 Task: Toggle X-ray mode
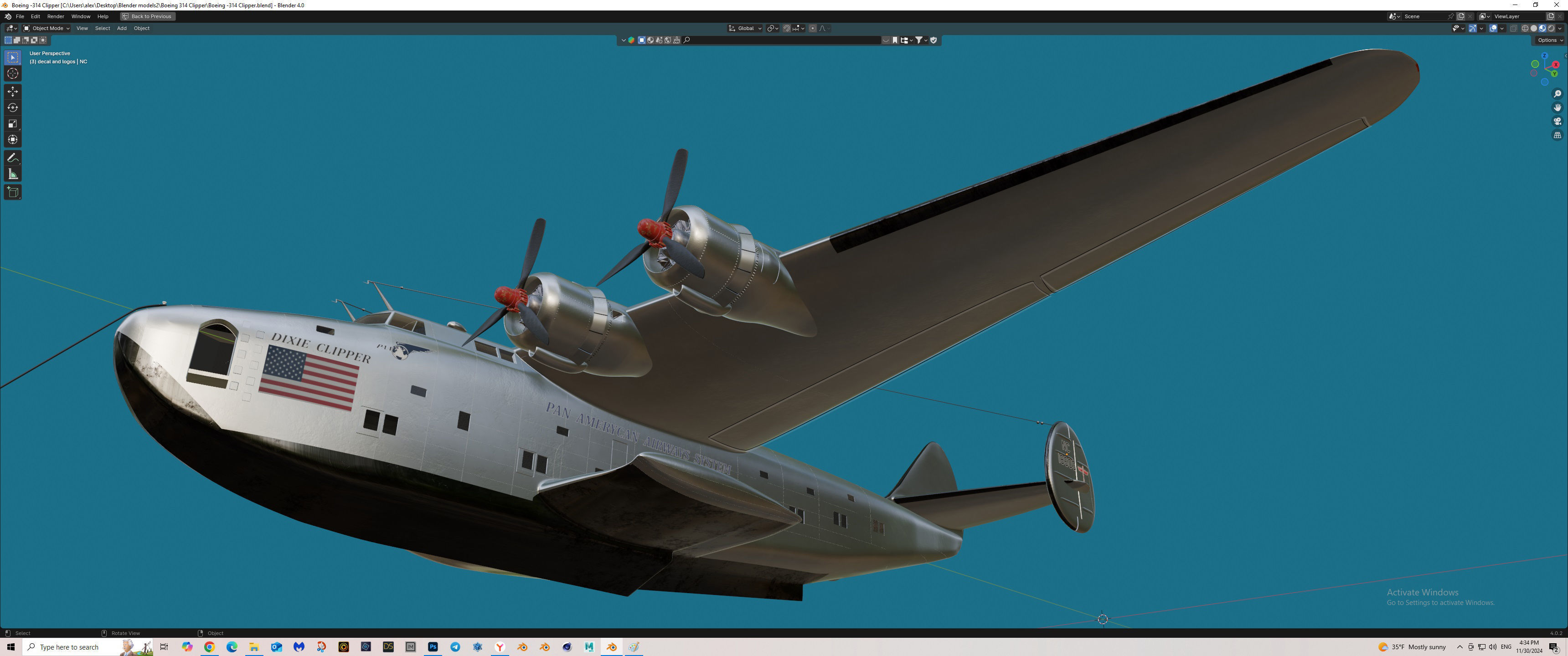coord(1513,28)
